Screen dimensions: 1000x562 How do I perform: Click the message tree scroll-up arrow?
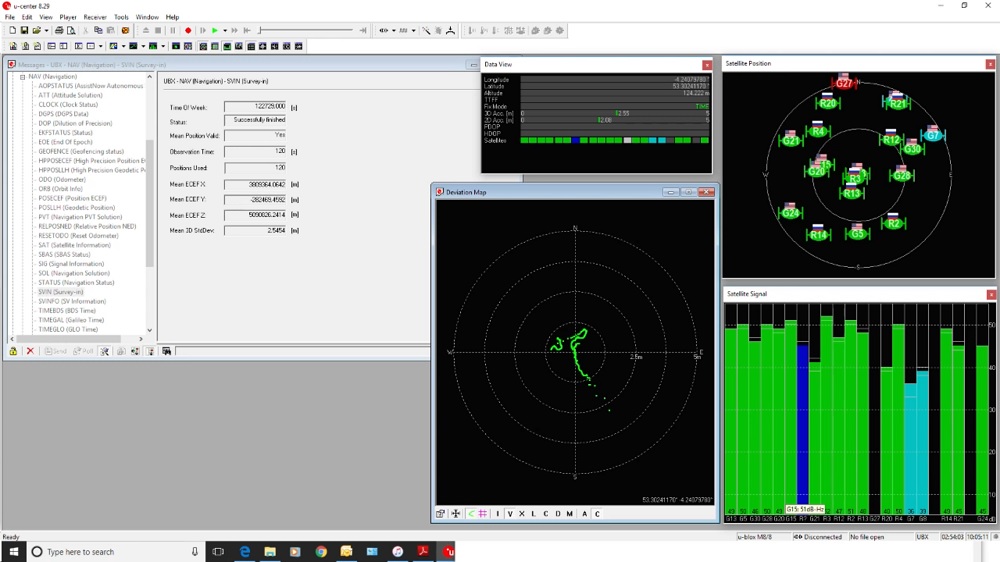coord(150,77)
